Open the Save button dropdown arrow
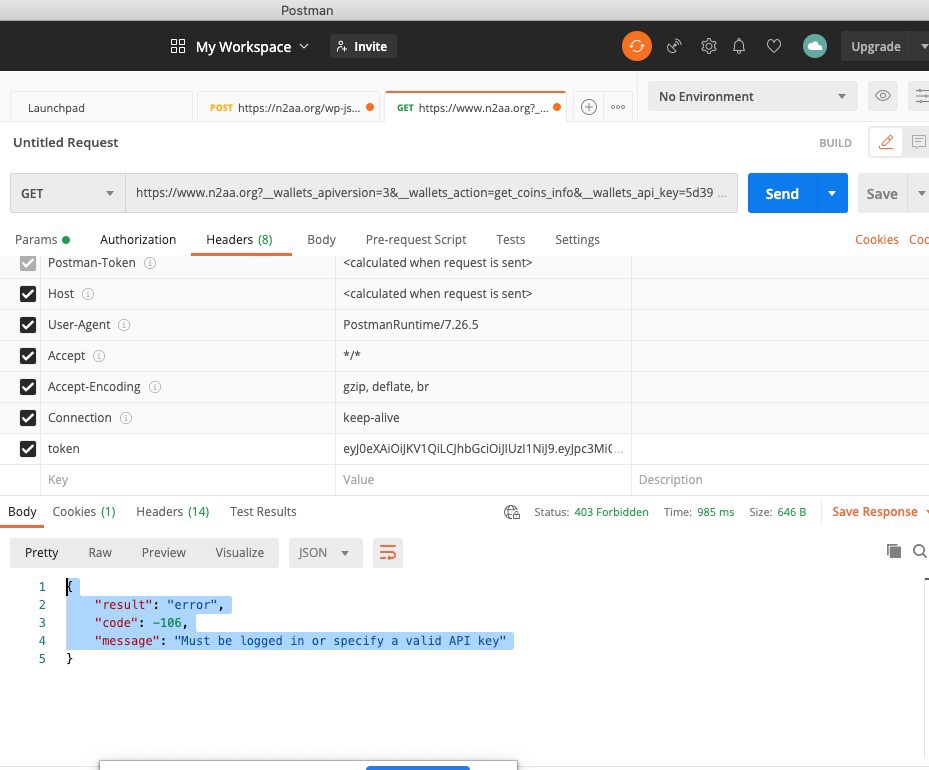 tap(920, 193)
